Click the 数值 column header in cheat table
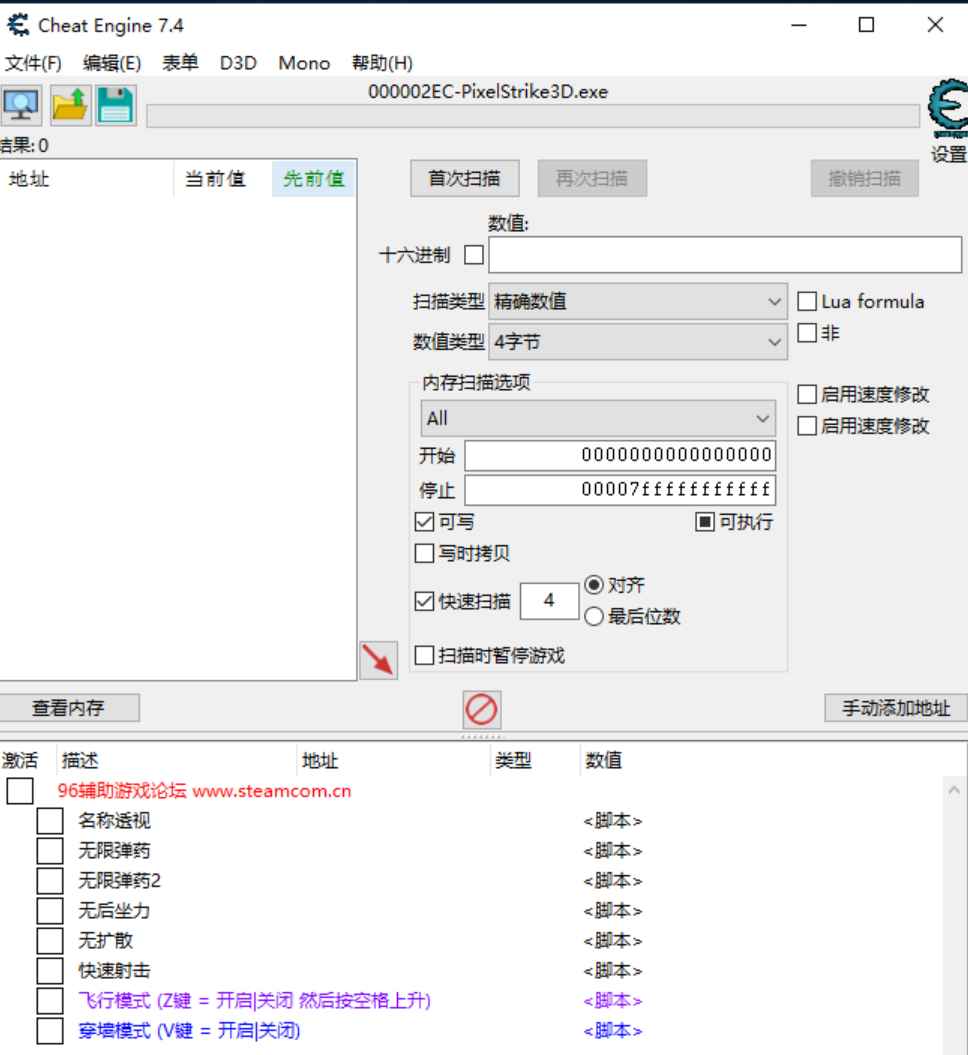Screen dimensions: 968x1055 tap(603, 760)
